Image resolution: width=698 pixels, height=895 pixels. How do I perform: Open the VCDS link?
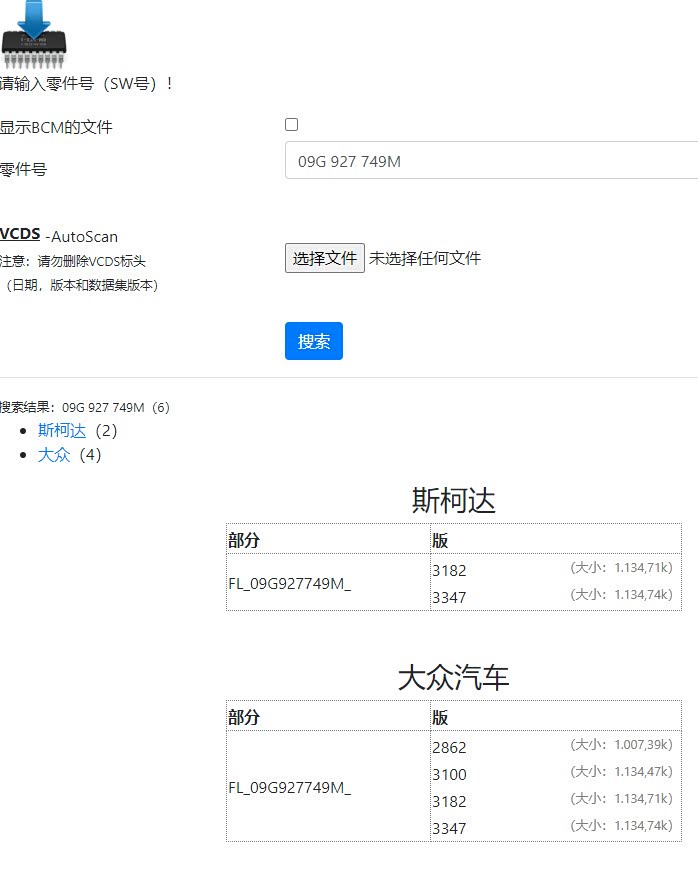[x=20, y=234]
